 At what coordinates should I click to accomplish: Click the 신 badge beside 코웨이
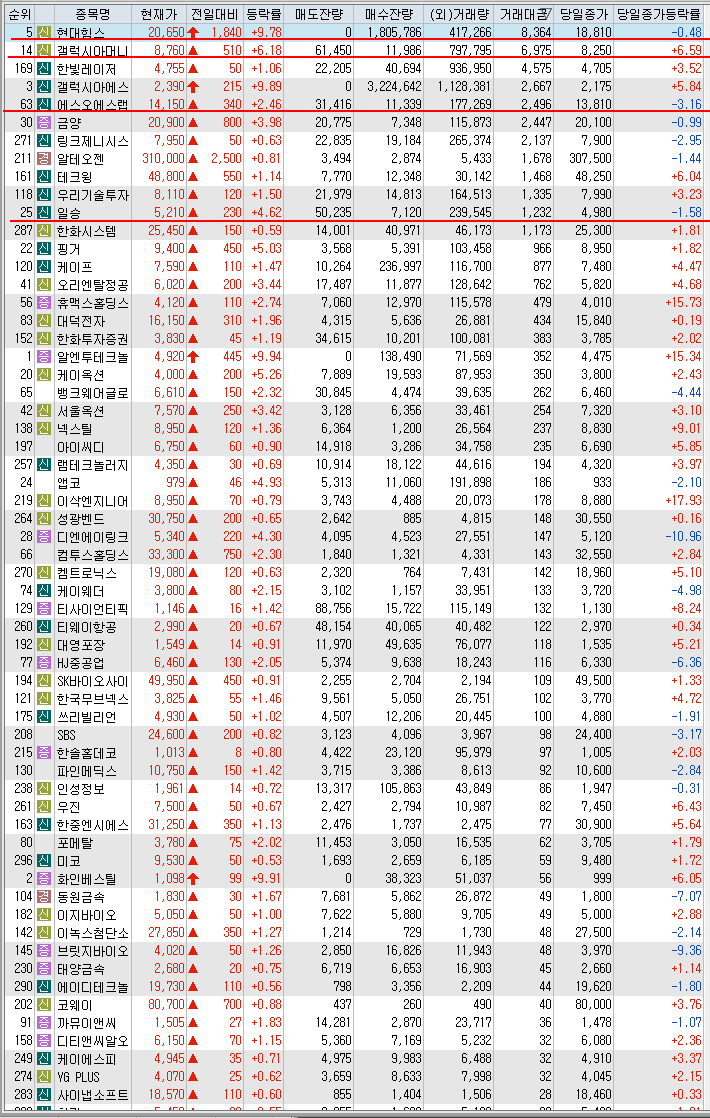click(x=44, y=1005)
